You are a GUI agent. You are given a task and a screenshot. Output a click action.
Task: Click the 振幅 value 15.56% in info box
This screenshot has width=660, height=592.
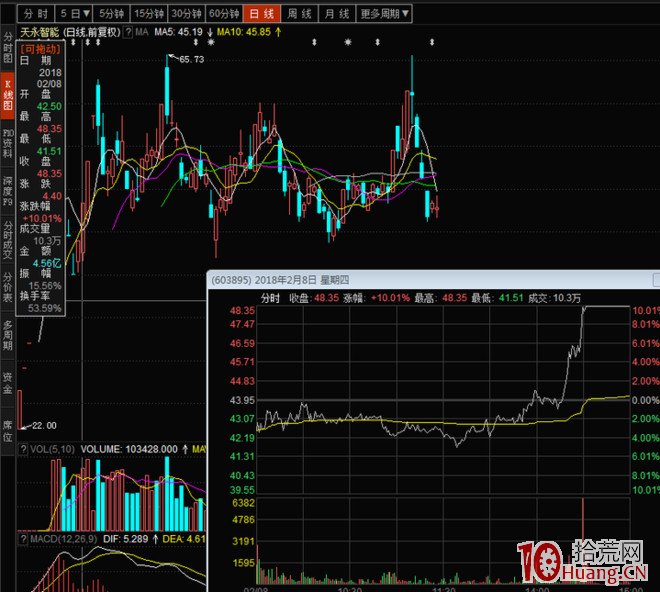[45, 286]
